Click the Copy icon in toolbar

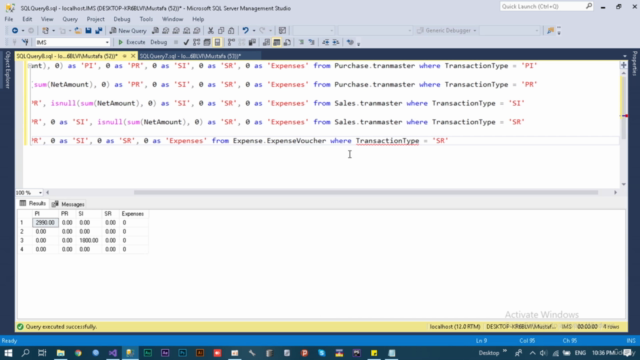(x=221, y=31)
